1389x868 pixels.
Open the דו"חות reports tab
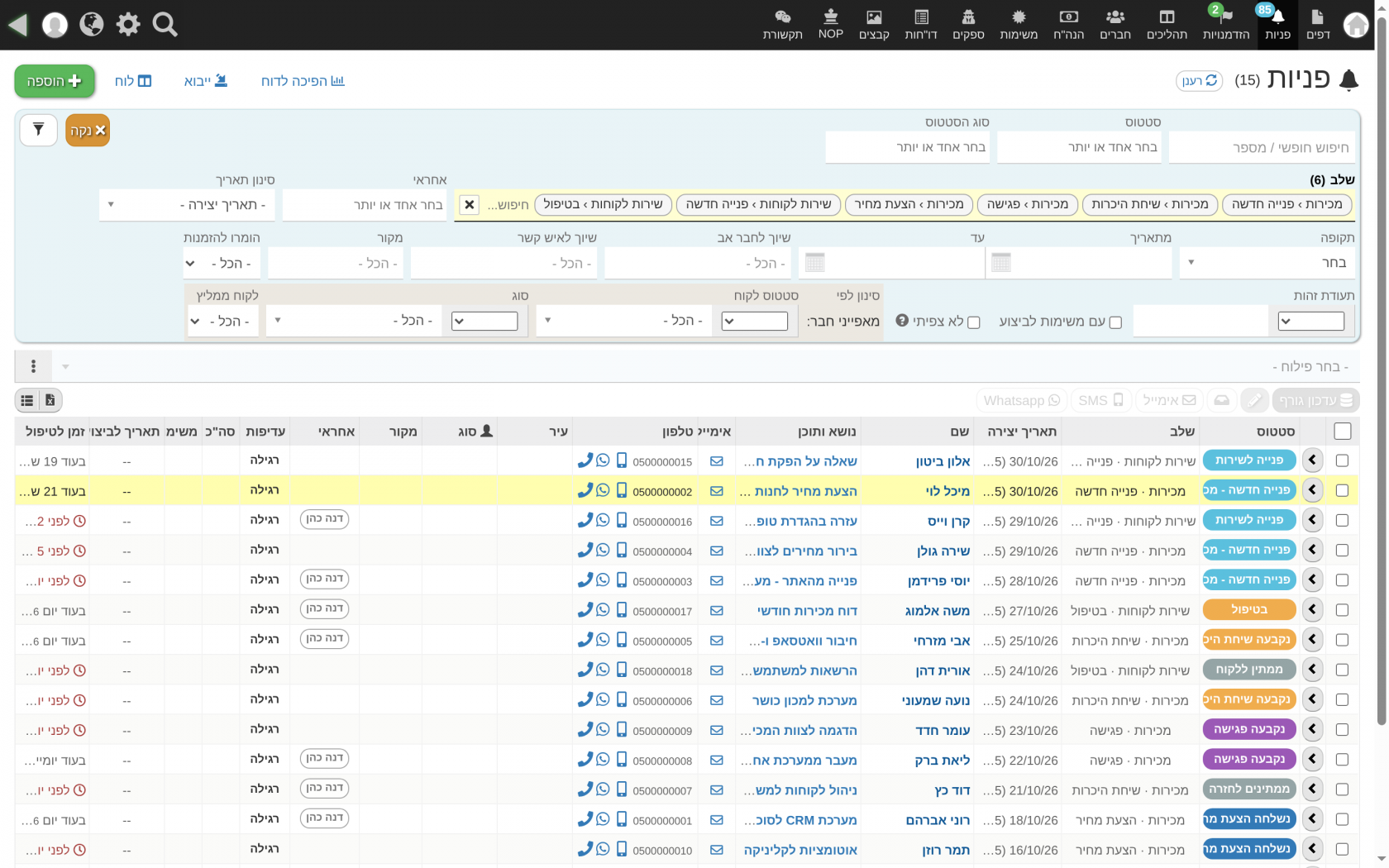[x=921, y=25]
